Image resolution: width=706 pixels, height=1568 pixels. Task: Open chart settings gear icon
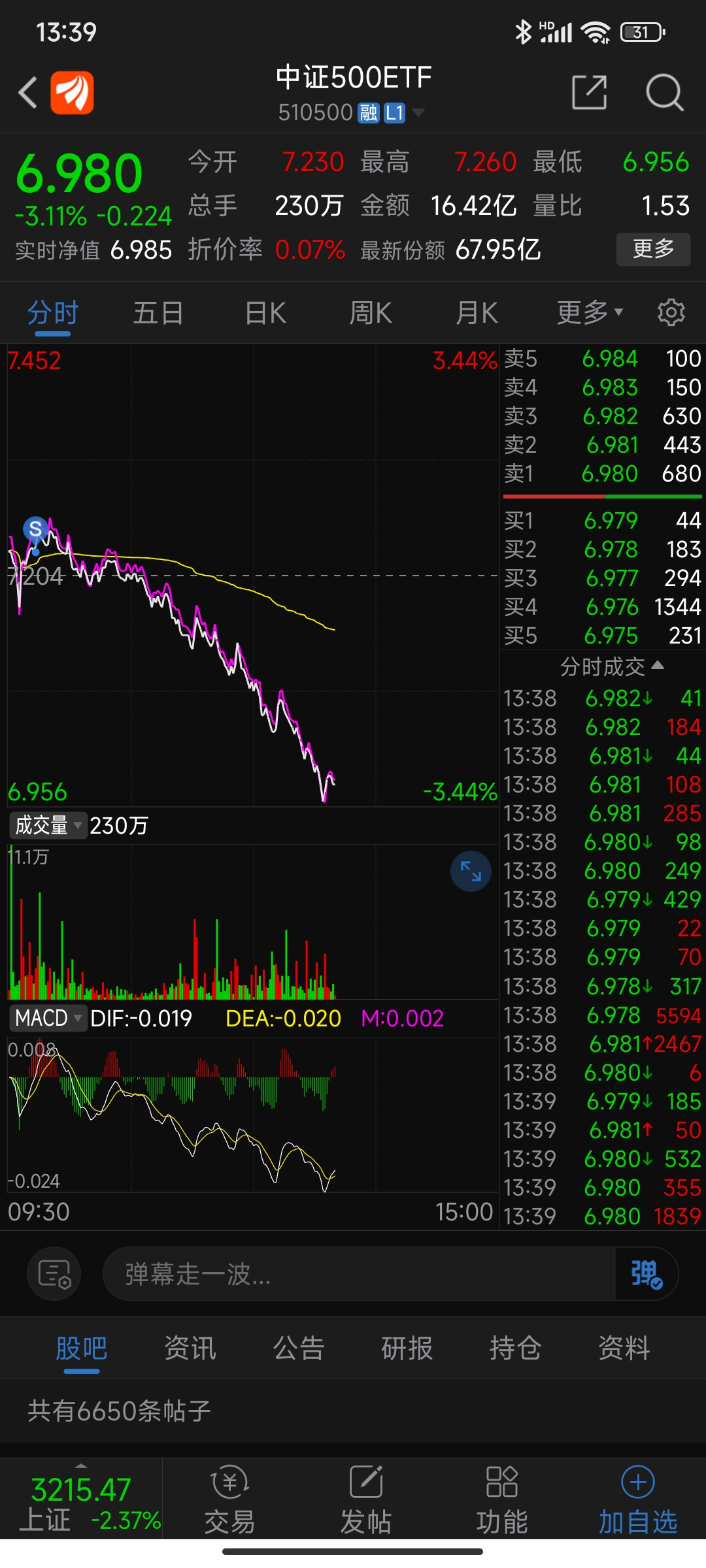pos(671,312)
